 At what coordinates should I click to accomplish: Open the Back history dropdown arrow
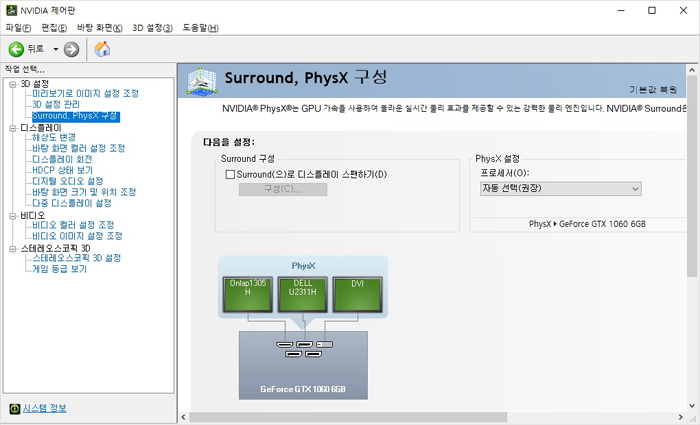pos(56,49)
